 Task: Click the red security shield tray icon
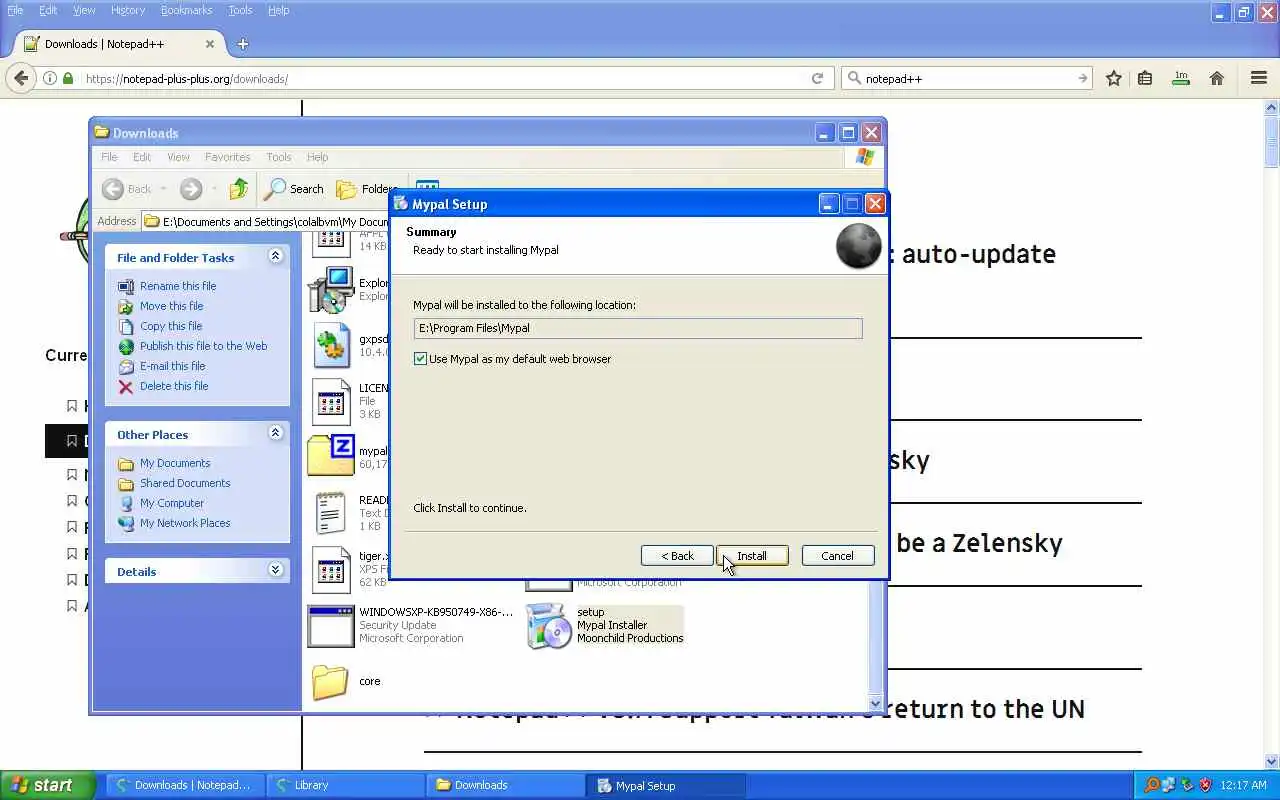click(x=1205, y=785)
